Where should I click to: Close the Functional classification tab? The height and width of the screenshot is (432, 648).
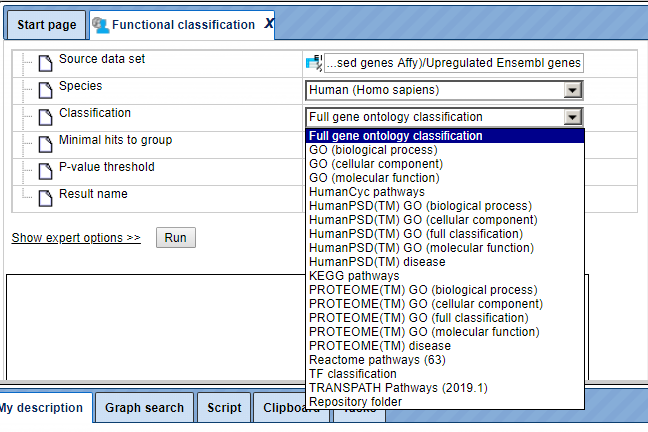(x=269, y=24)
